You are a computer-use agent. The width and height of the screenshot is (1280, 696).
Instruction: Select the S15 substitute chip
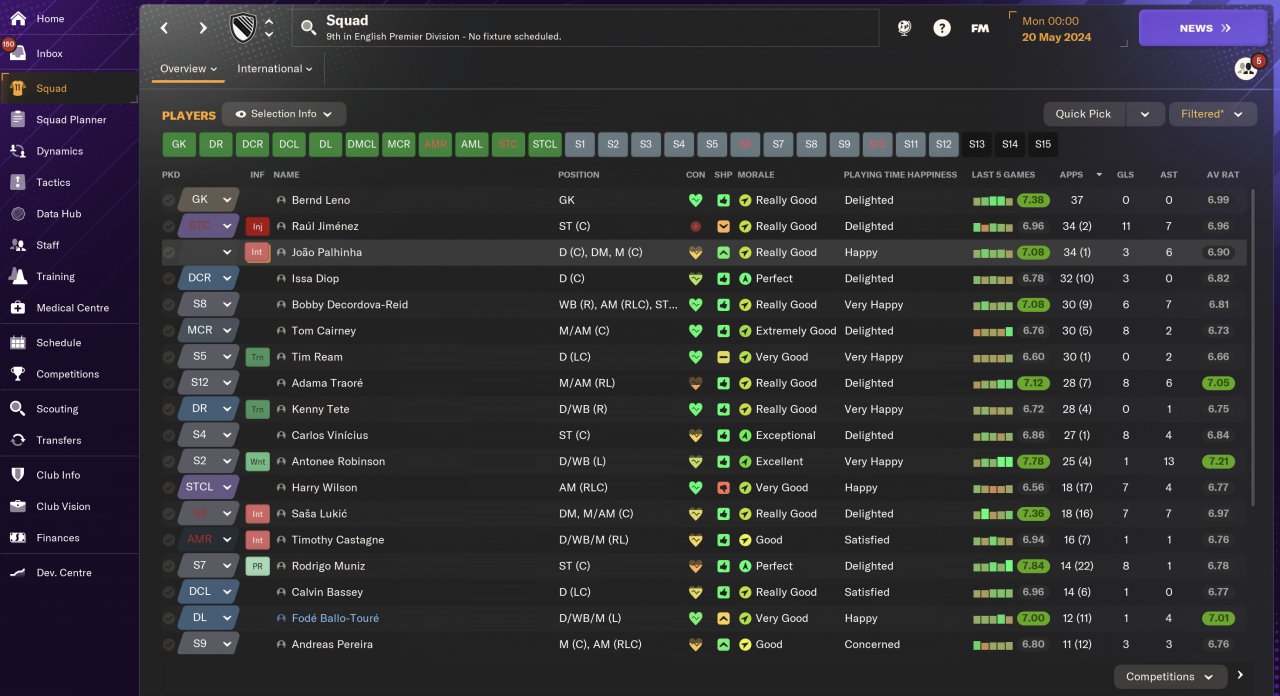pos(1043,144)
